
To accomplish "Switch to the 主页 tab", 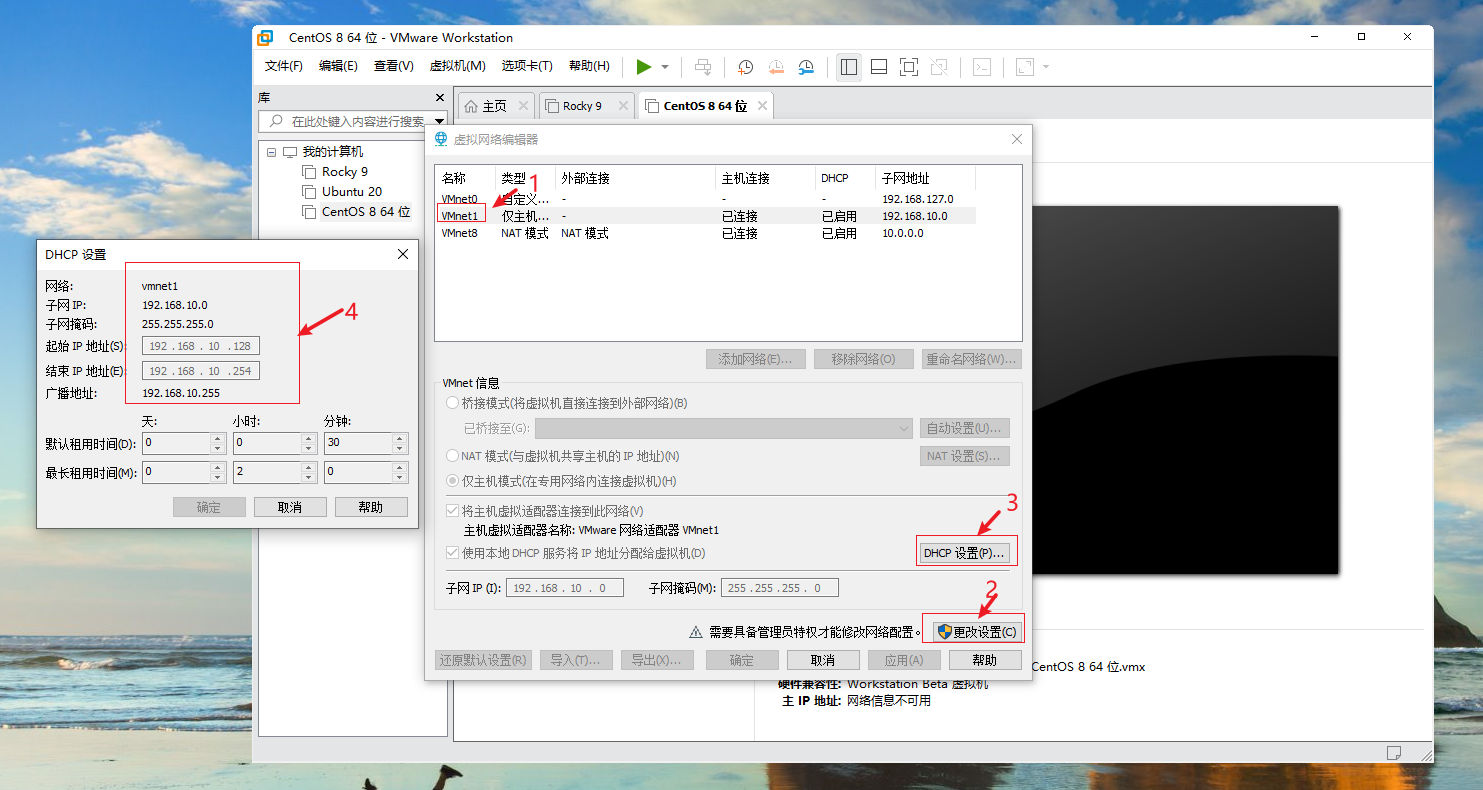I will pyautogui.click(x=494, y=105).
